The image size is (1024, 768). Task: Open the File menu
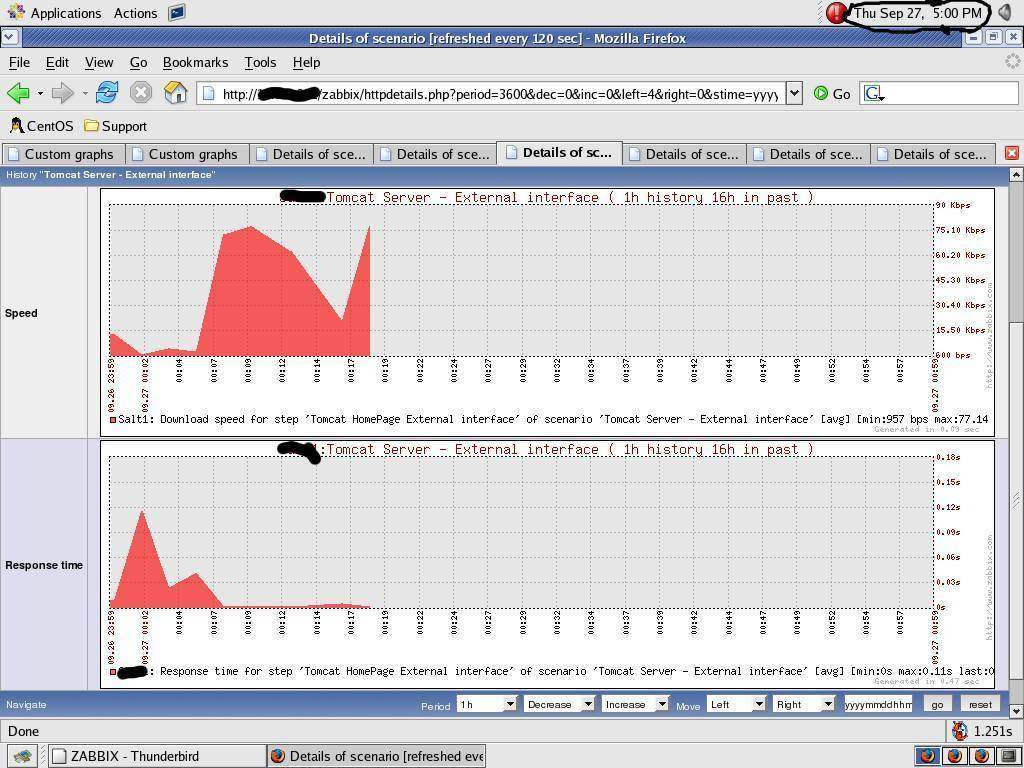[19, 63]
